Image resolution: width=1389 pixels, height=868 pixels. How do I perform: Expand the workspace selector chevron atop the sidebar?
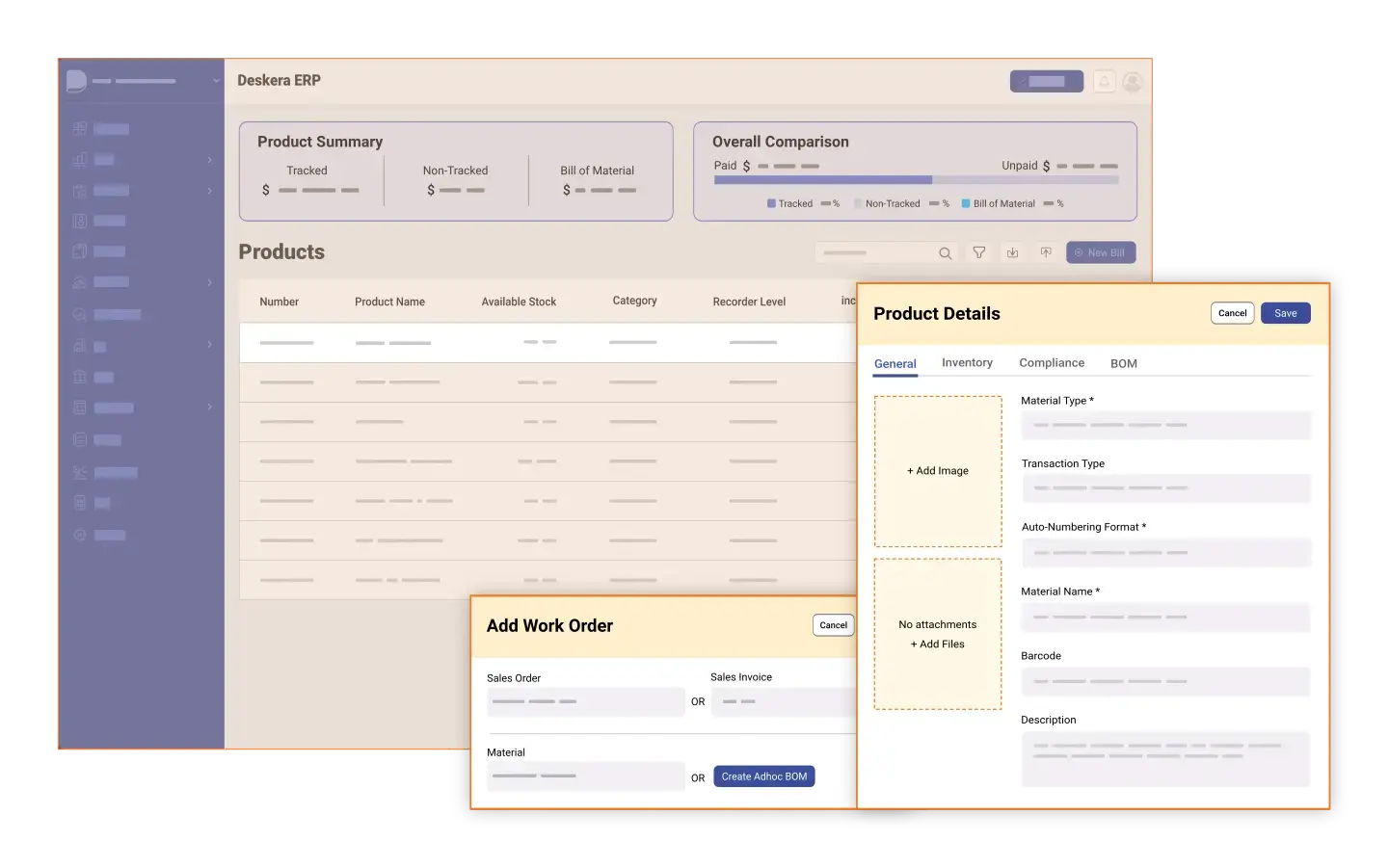216,80
